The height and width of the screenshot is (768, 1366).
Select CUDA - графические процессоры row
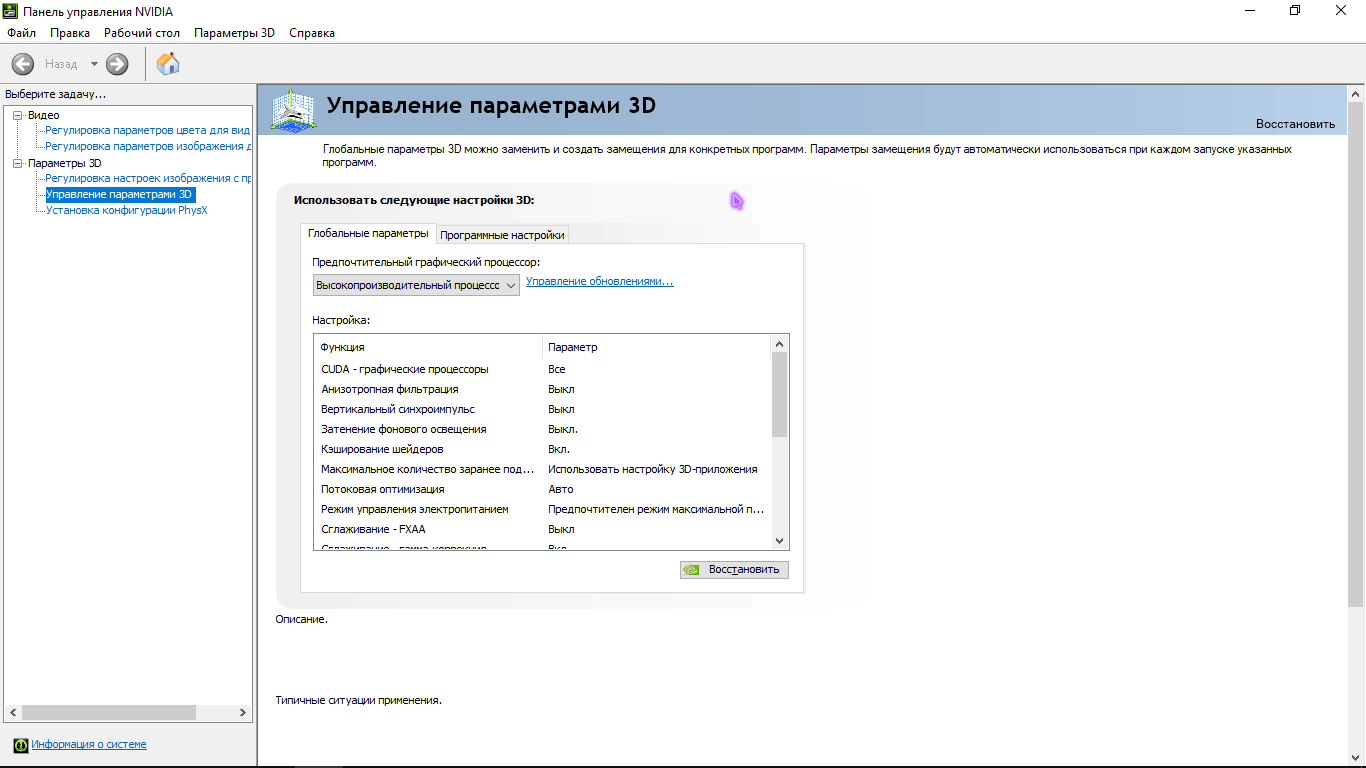[543, 369]
